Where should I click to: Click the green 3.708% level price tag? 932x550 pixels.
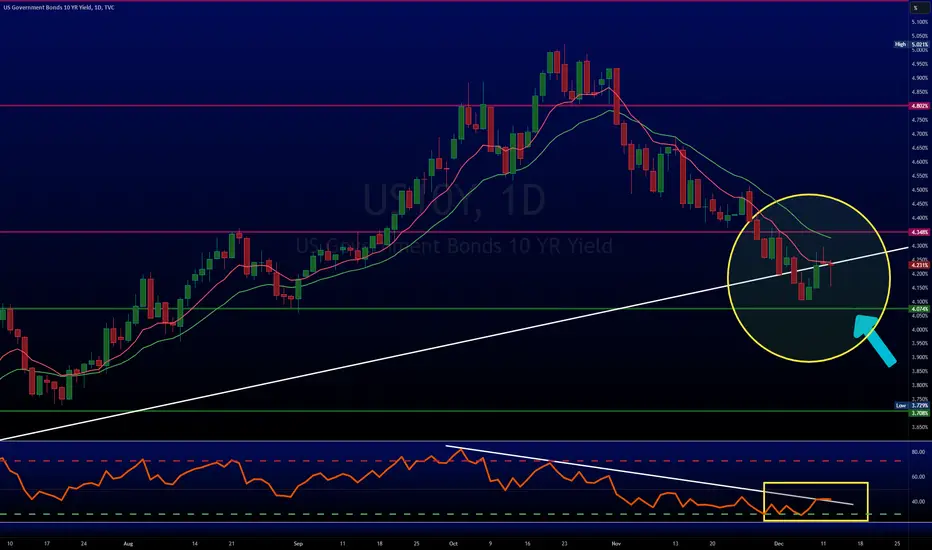pyautogui.click(x=919, y=413)
